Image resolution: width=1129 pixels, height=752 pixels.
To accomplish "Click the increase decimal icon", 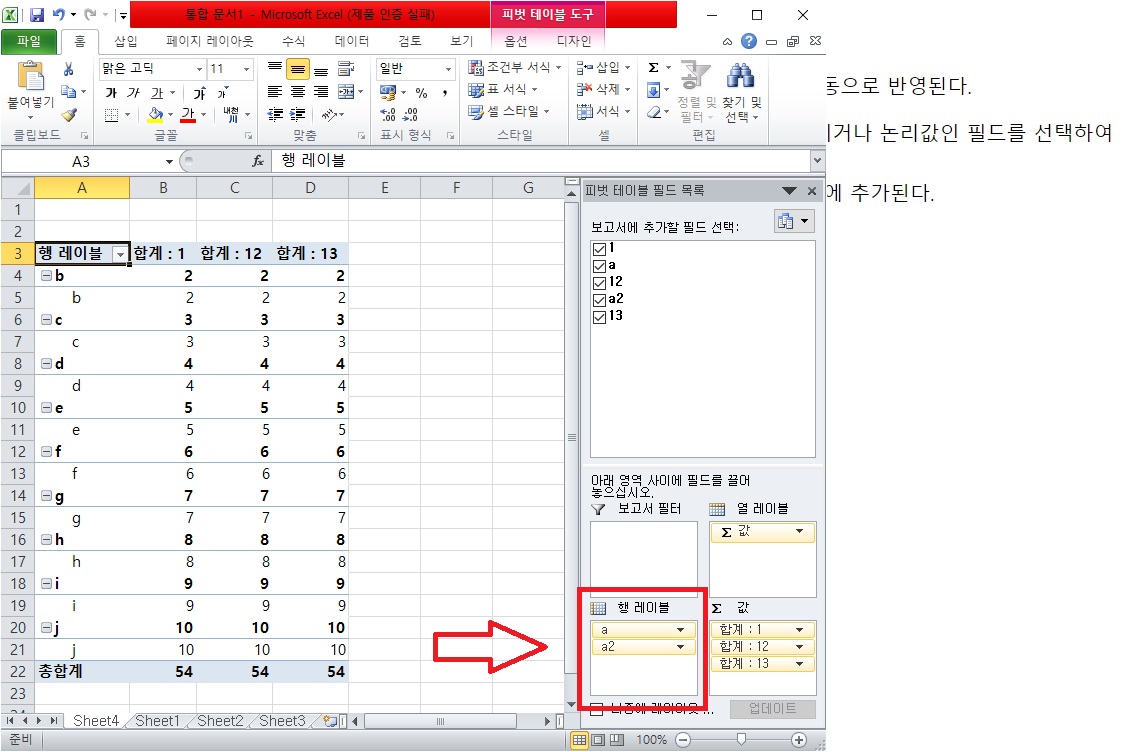I will pos(388,115).
